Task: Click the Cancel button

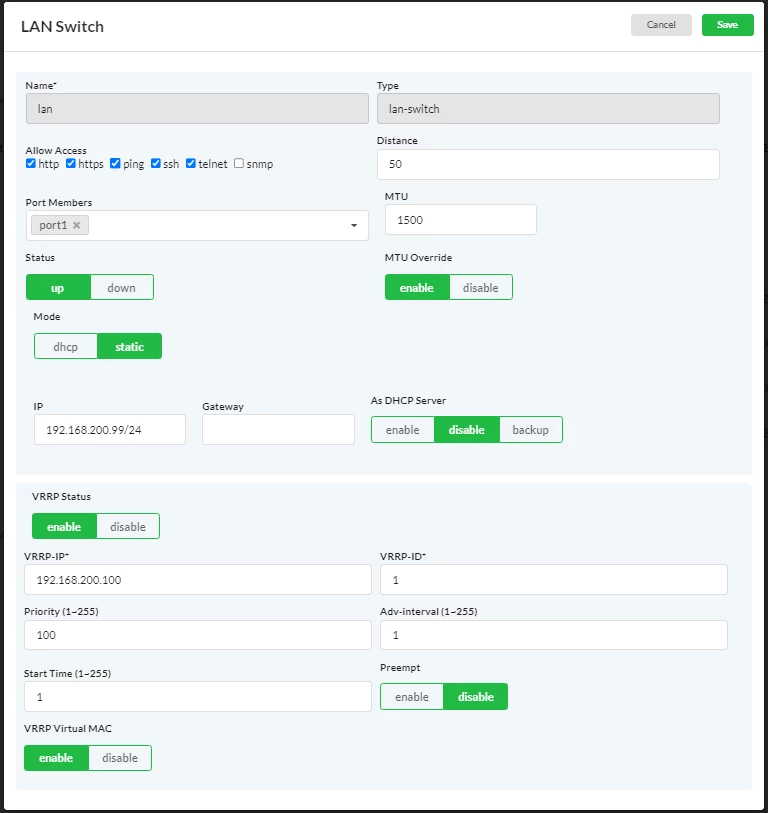Action: [661, 25]
